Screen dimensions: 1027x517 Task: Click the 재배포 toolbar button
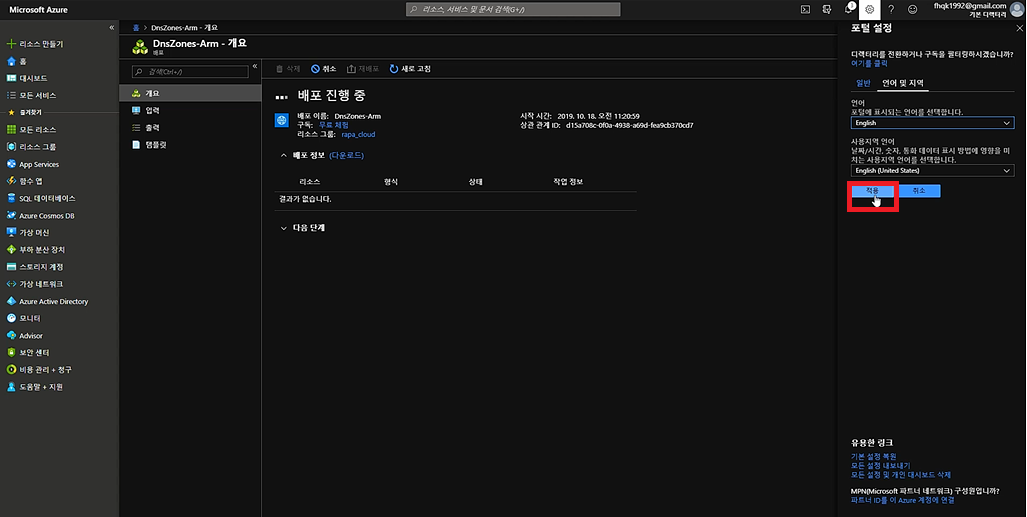coord(363,69)
